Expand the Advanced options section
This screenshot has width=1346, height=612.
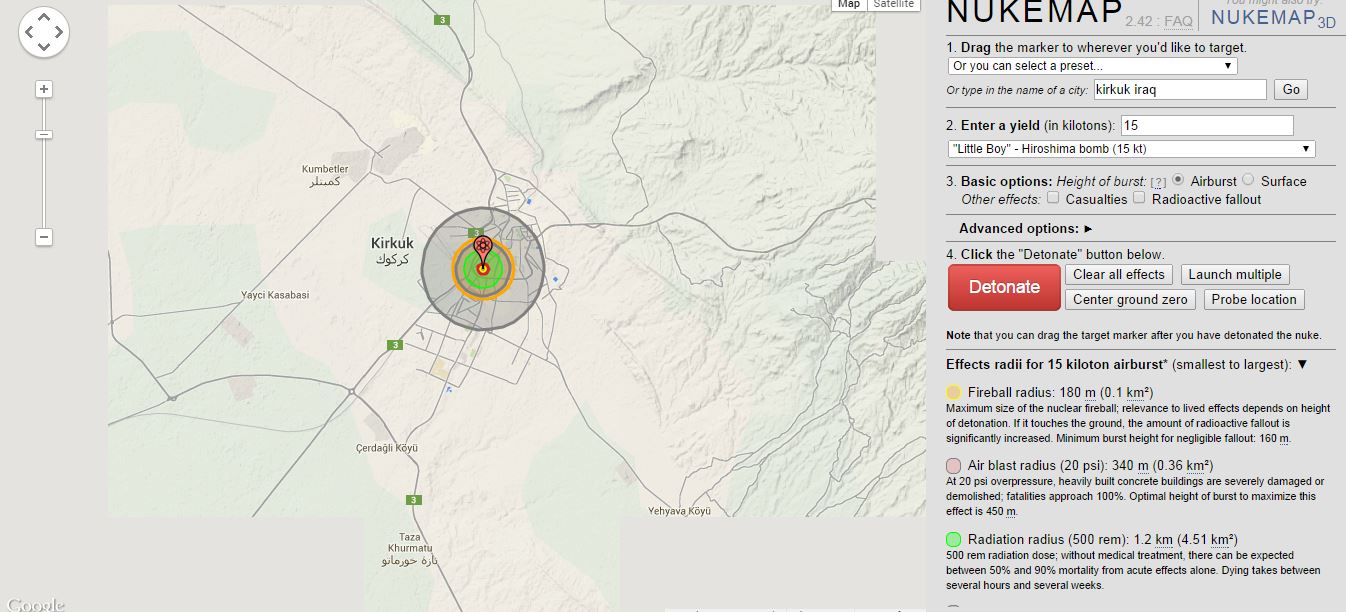coord(1026,229)
